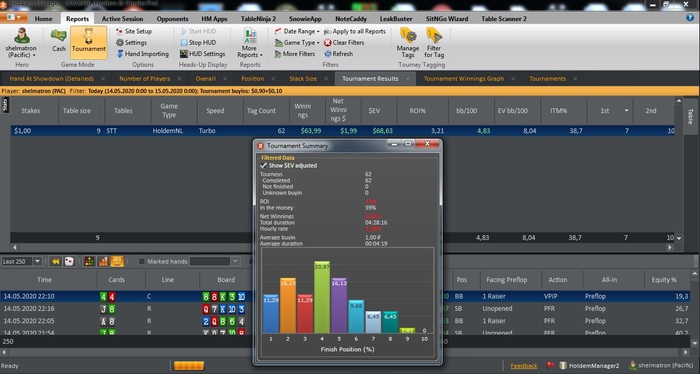The image size is (700, 374).
Task: Open HUD Settings
Action: [202, 54]
